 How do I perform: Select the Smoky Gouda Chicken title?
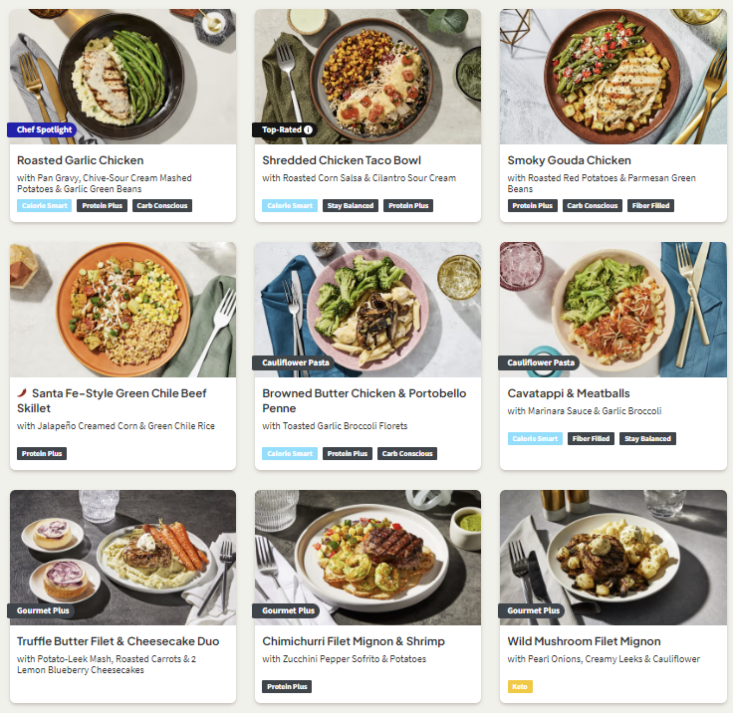(569, 160)
